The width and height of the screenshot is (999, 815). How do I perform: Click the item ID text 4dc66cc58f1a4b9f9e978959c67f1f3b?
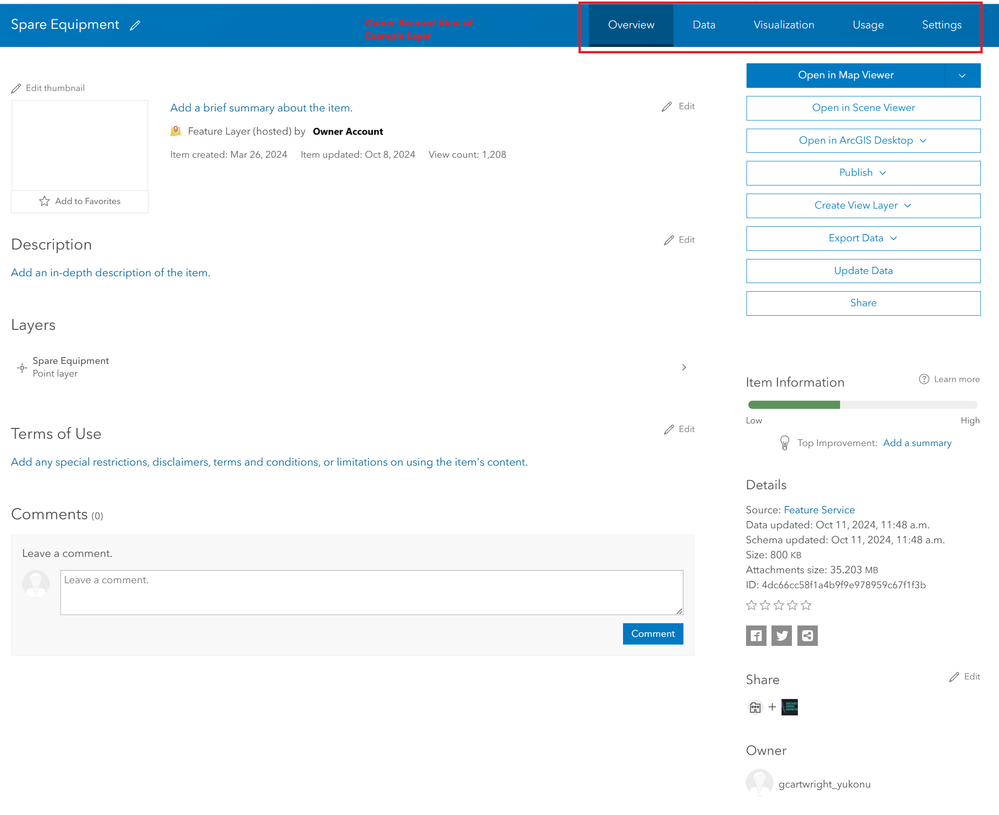(844, 584)
